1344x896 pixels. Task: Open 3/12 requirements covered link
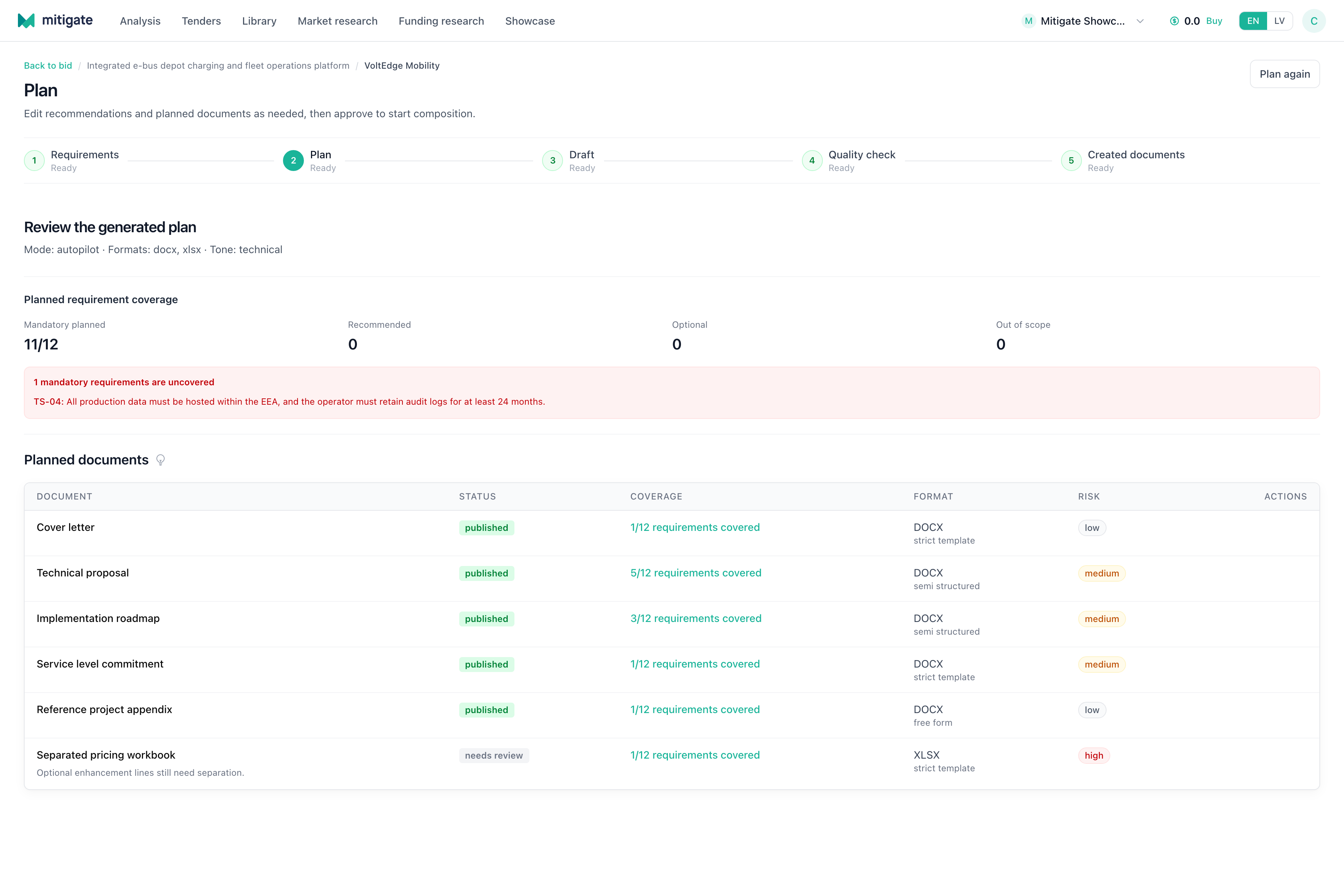[696, 618]
